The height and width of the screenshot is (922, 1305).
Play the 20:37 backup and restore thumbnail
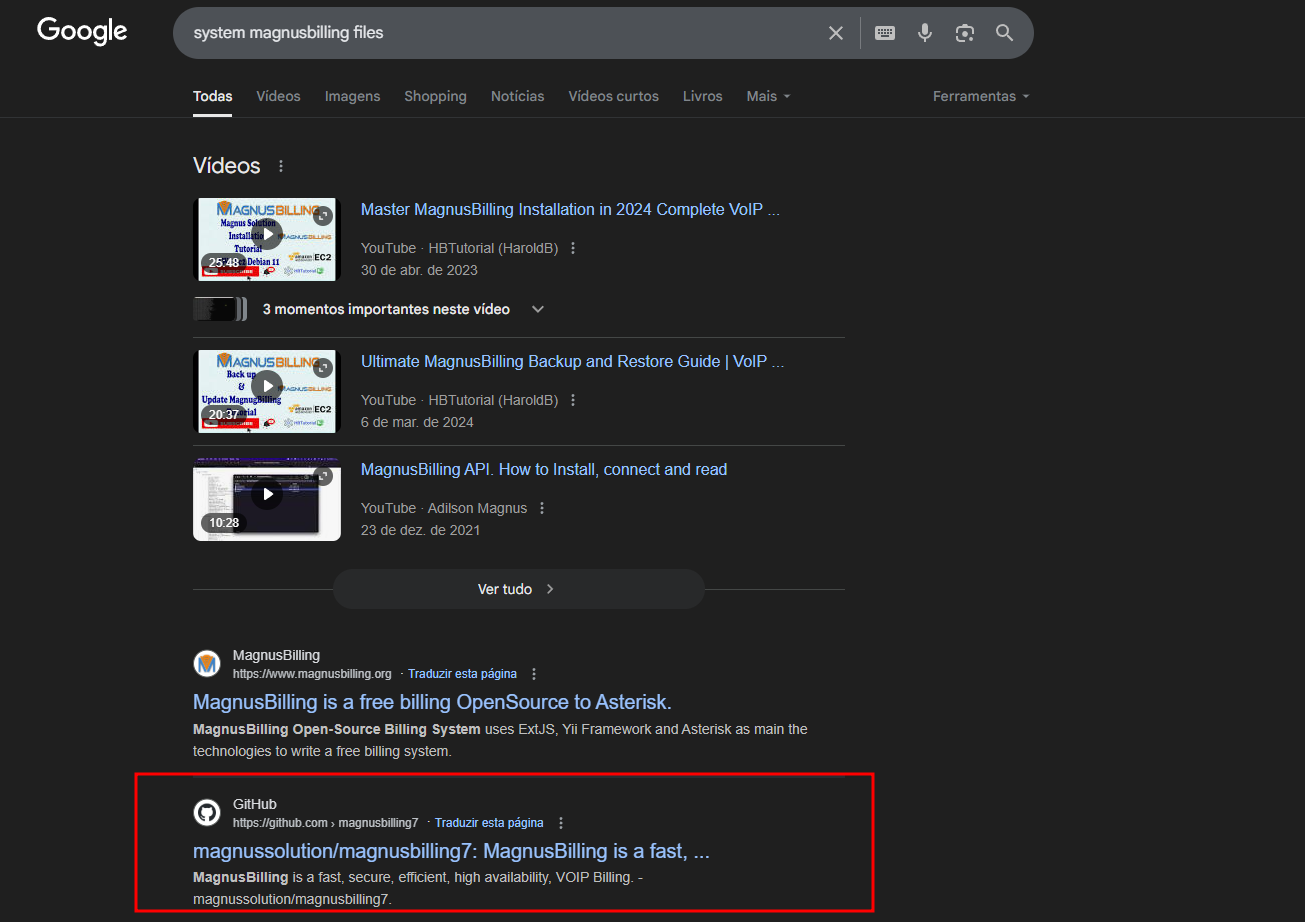[267, 391]
